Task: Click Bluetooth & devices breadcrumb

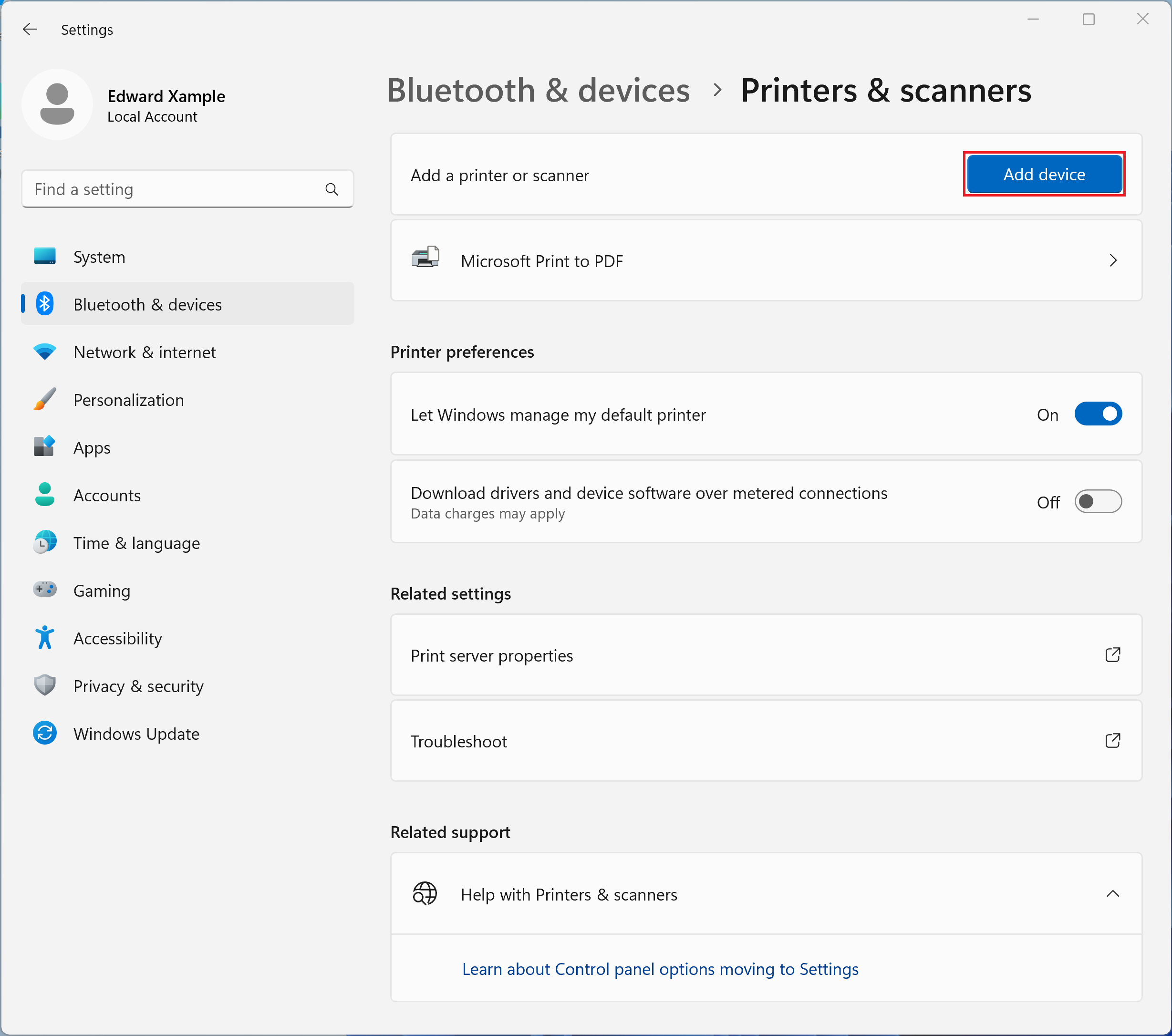Action: pos(539,91)
